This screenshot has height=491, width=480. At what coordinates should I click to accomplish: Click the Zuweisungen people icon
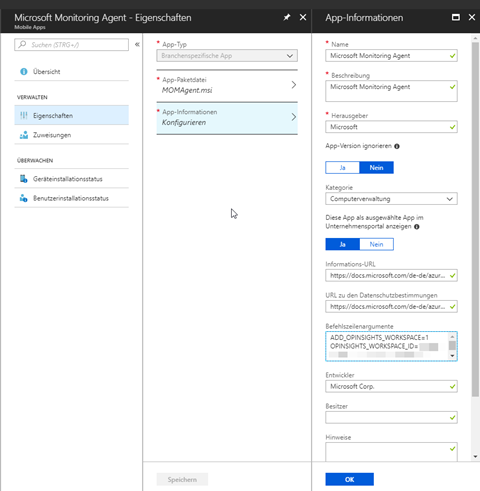pos(24,135)
